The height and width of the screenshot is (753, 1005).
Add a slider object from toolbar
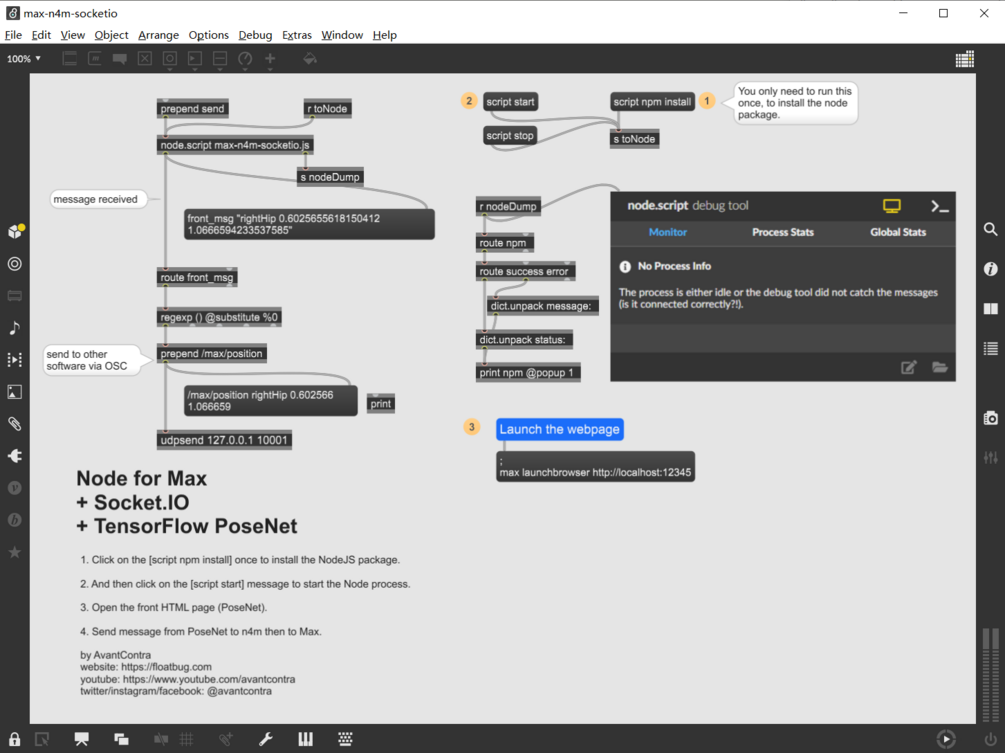click(220, 59)
